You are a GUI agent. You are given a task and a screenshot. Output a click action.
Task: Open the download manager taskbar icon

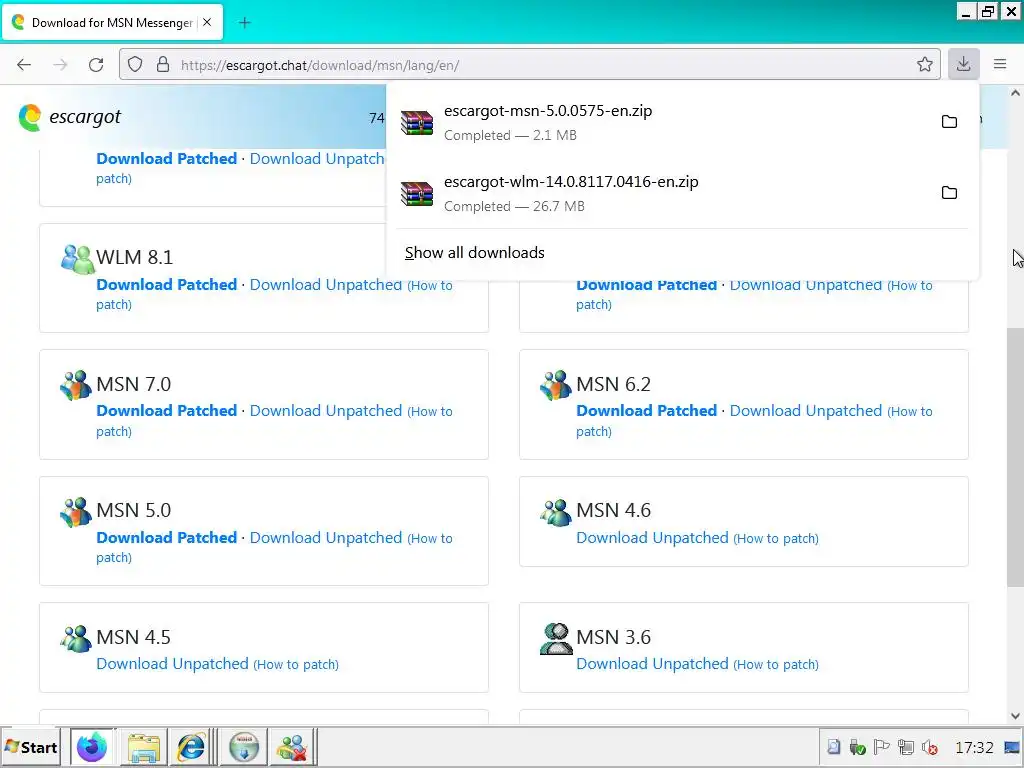[x=244, y=748]
